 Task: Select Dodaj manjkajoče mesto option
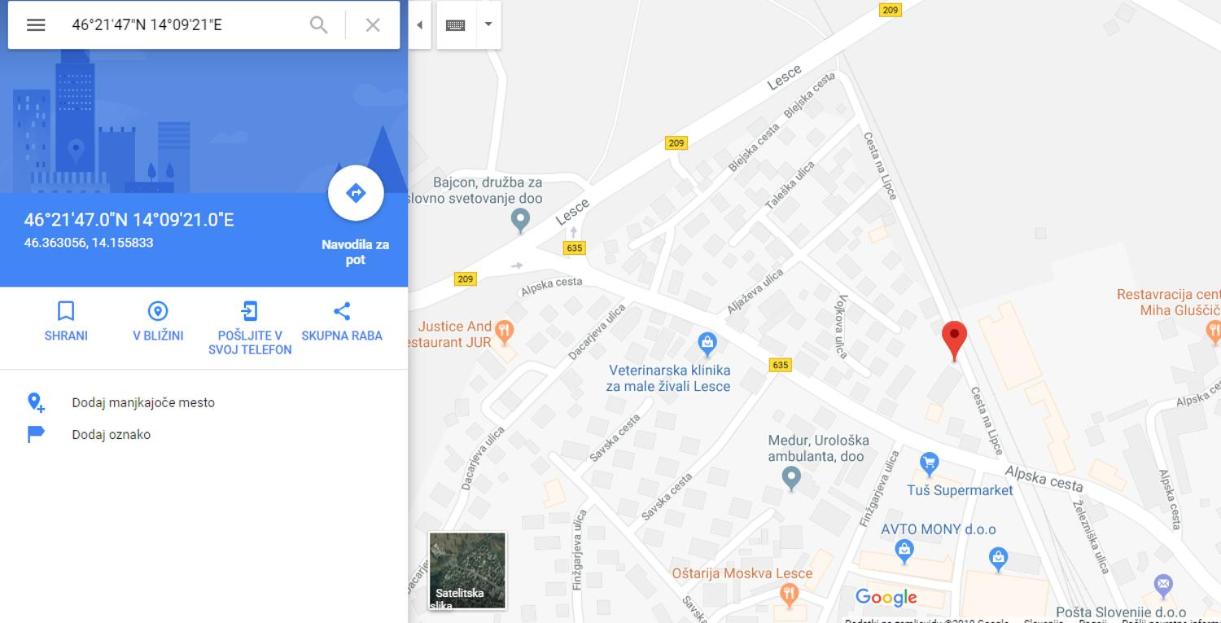[143, 403]
